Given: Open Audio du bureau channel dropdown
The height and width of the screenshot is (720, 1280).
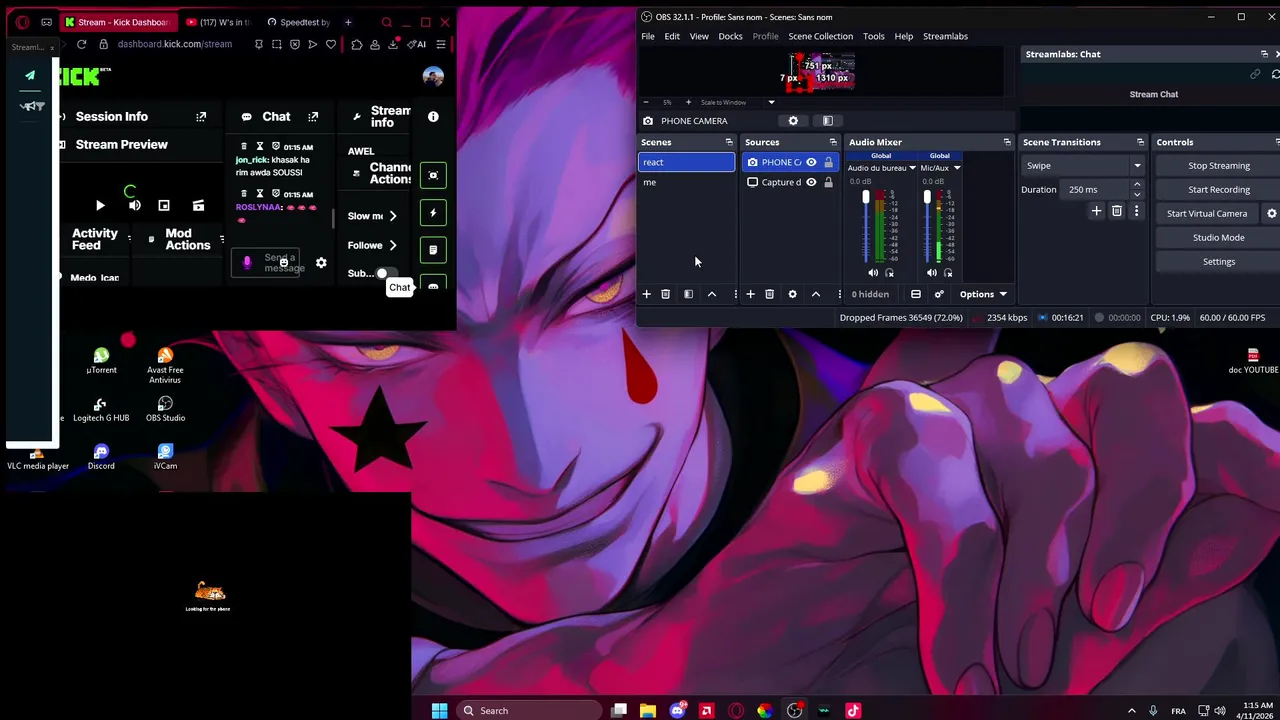Looking at the screenshot, I should pyautogui.click(x=912, y=168).
